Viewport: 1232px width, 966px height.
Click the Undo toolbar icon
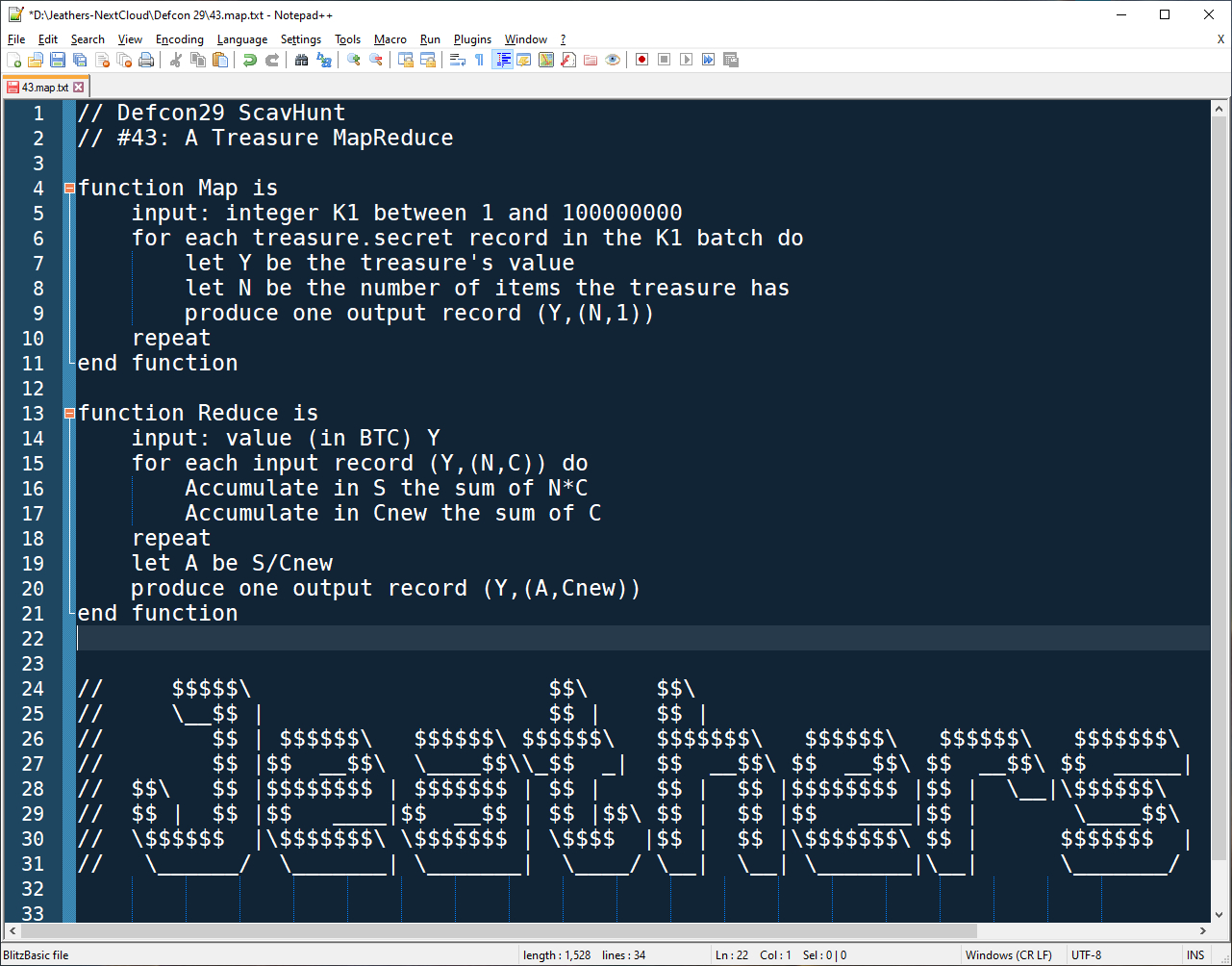pos(249,60)
